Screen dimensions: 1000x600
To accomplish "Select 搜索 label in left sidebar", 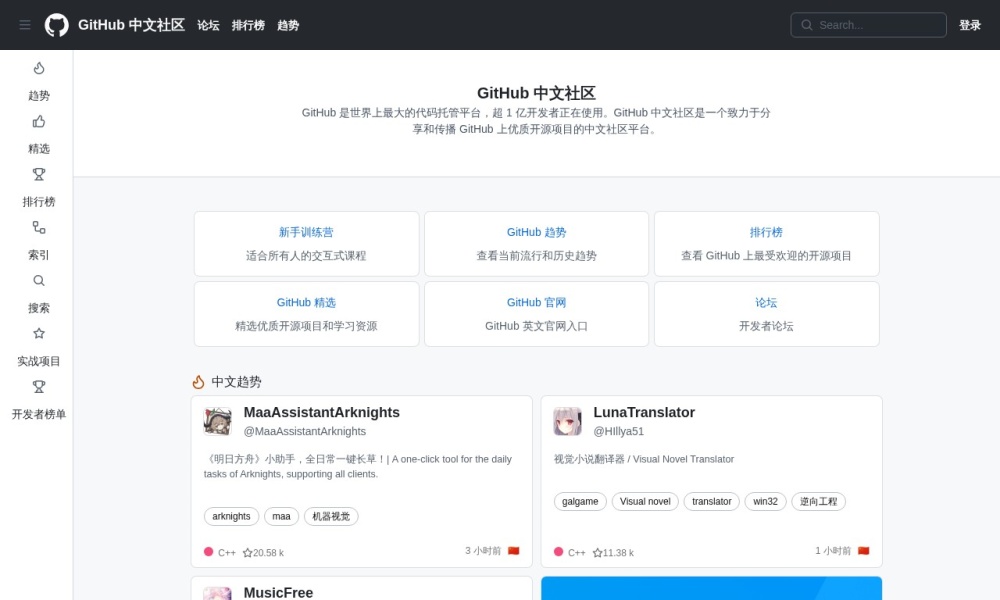I will pos(39,308).
